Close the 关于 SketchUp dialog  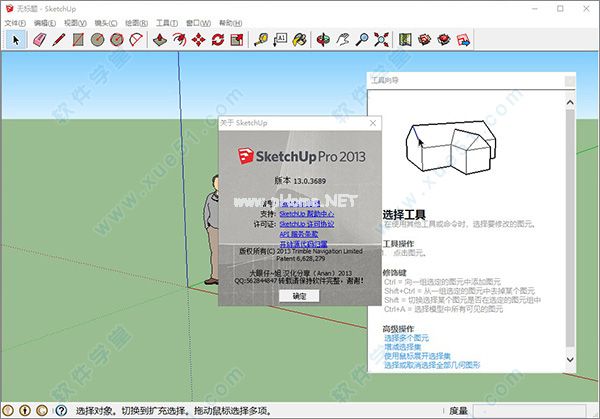pos(373,123)
